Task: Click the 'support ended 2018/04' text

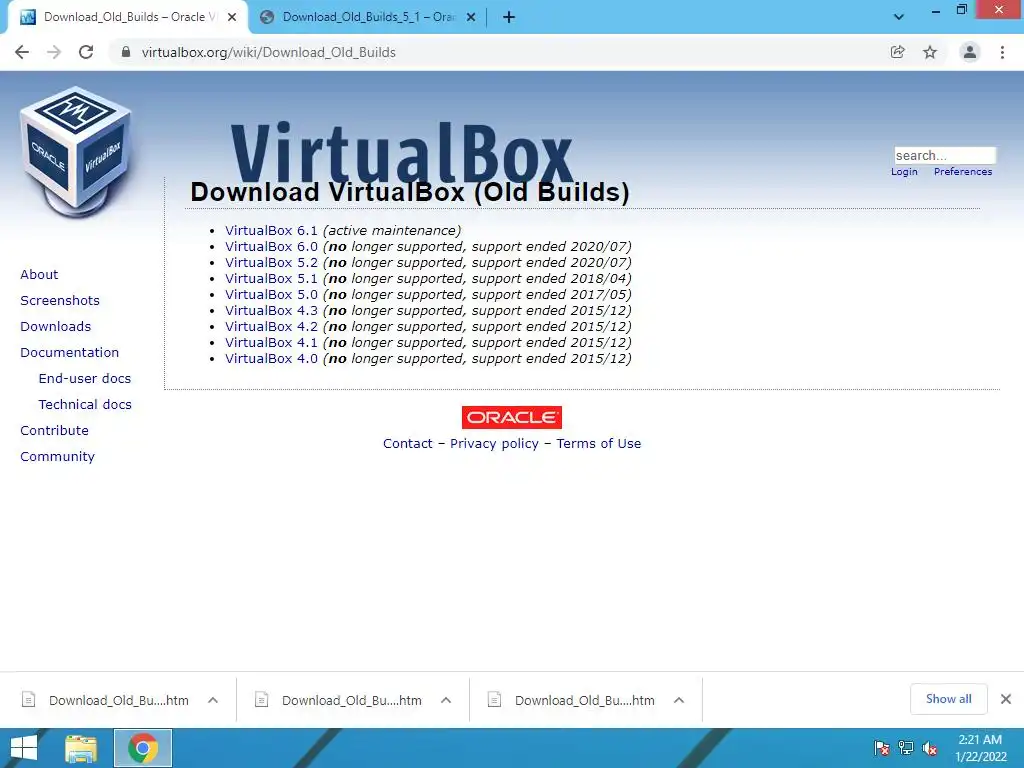Action: click(550, 279)
